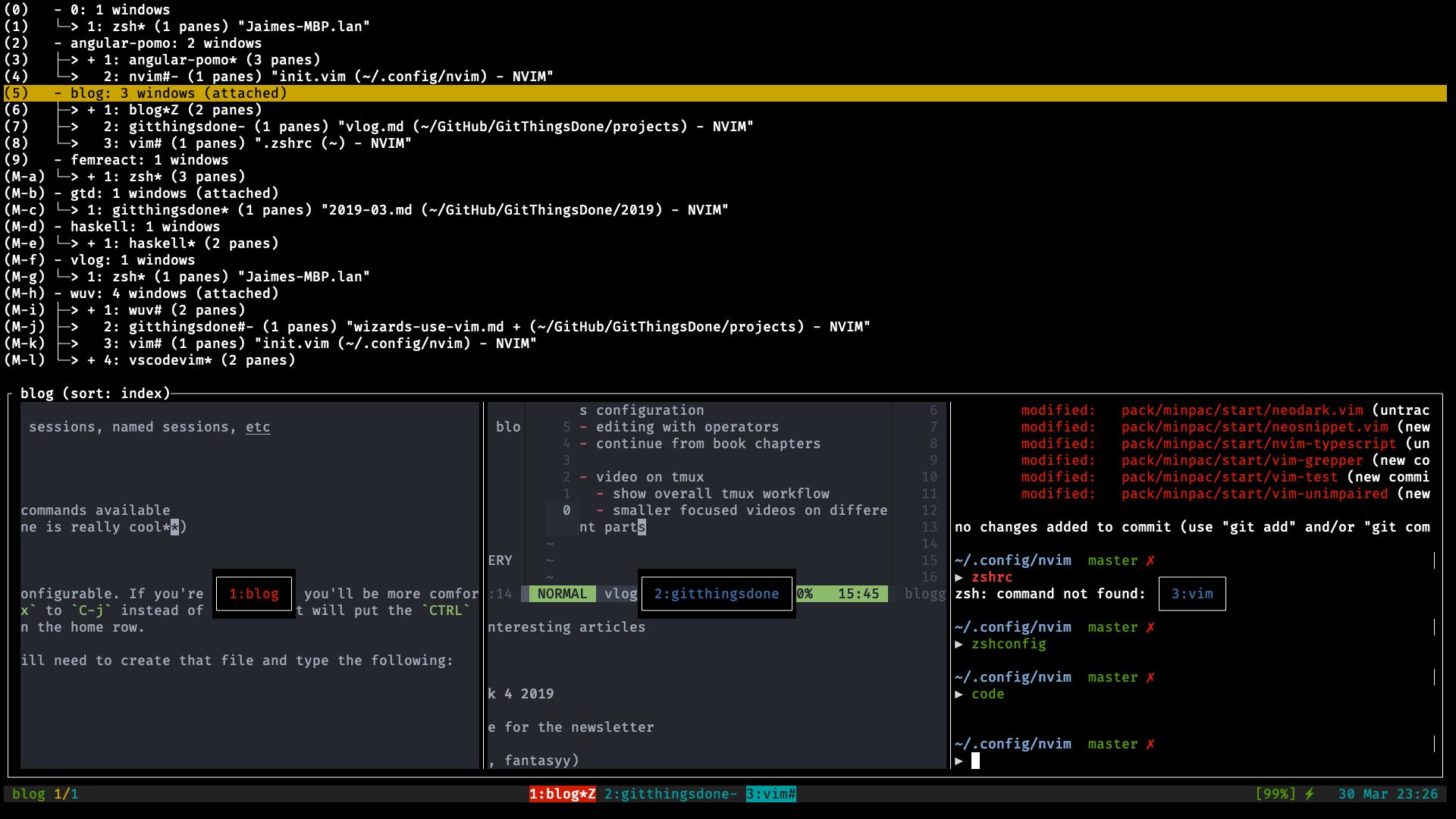The width and height of the screenshot is (1456, 819).
Task: Click the blog session name in status bar
Action: (x=29, y=794)
